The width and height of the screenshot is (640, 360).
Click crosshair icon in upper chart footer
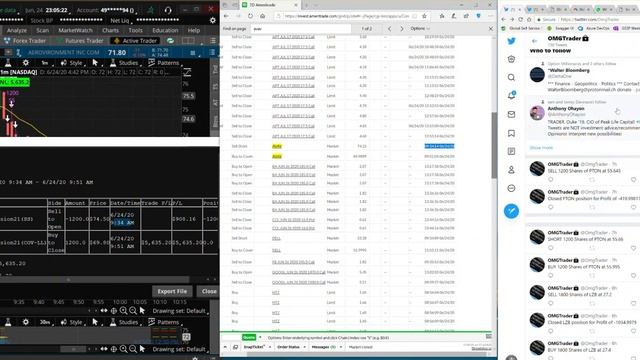coord(114,311)
